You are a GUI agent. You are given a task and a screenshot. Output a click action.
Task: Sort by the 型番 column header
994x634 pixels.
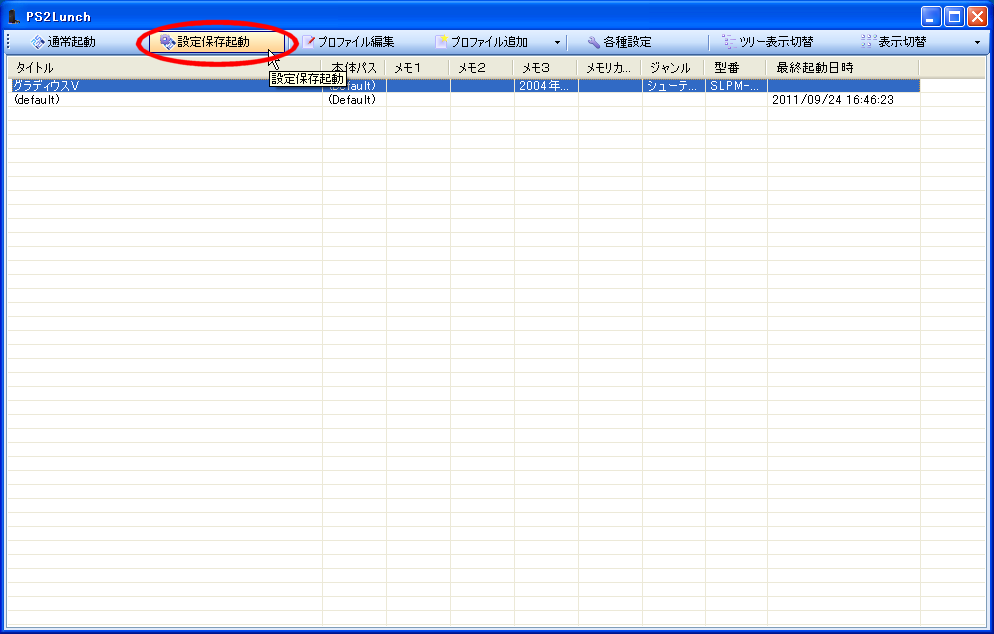pyautogui.click(x=735, y=68)
